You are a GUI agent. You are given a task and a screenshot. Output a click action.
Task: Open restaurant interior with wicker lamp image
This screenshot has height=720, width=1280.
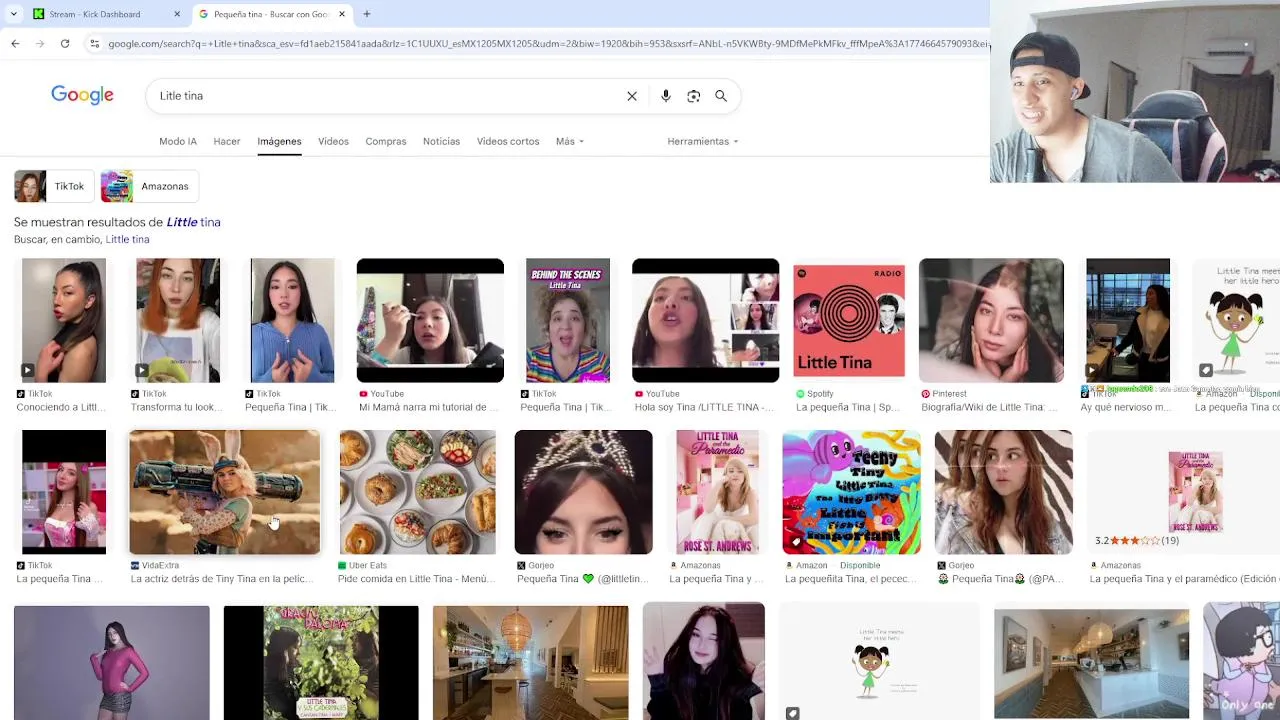(531, 662)
